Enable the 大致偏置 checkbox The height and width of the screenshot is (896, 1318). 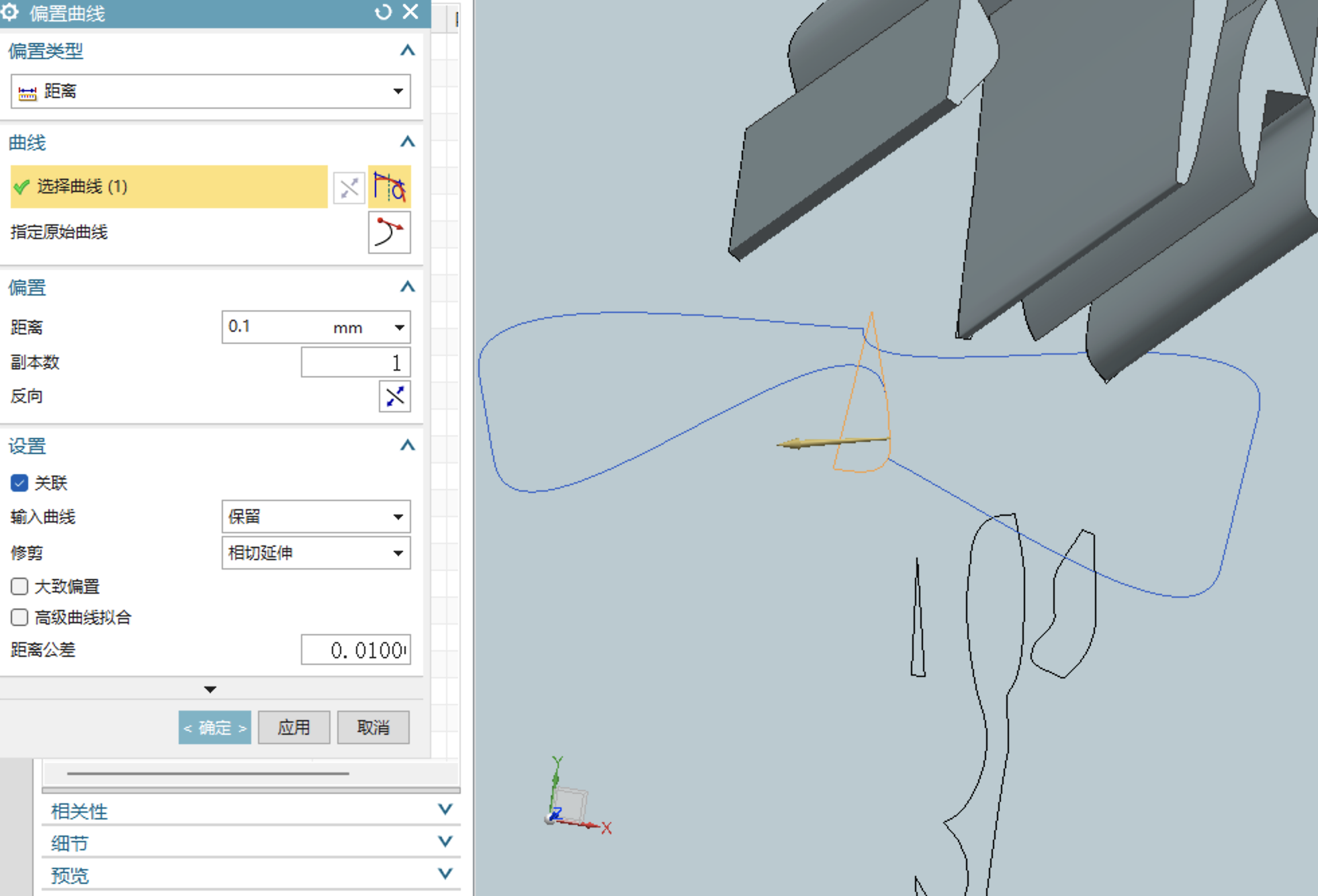[19, 586]
